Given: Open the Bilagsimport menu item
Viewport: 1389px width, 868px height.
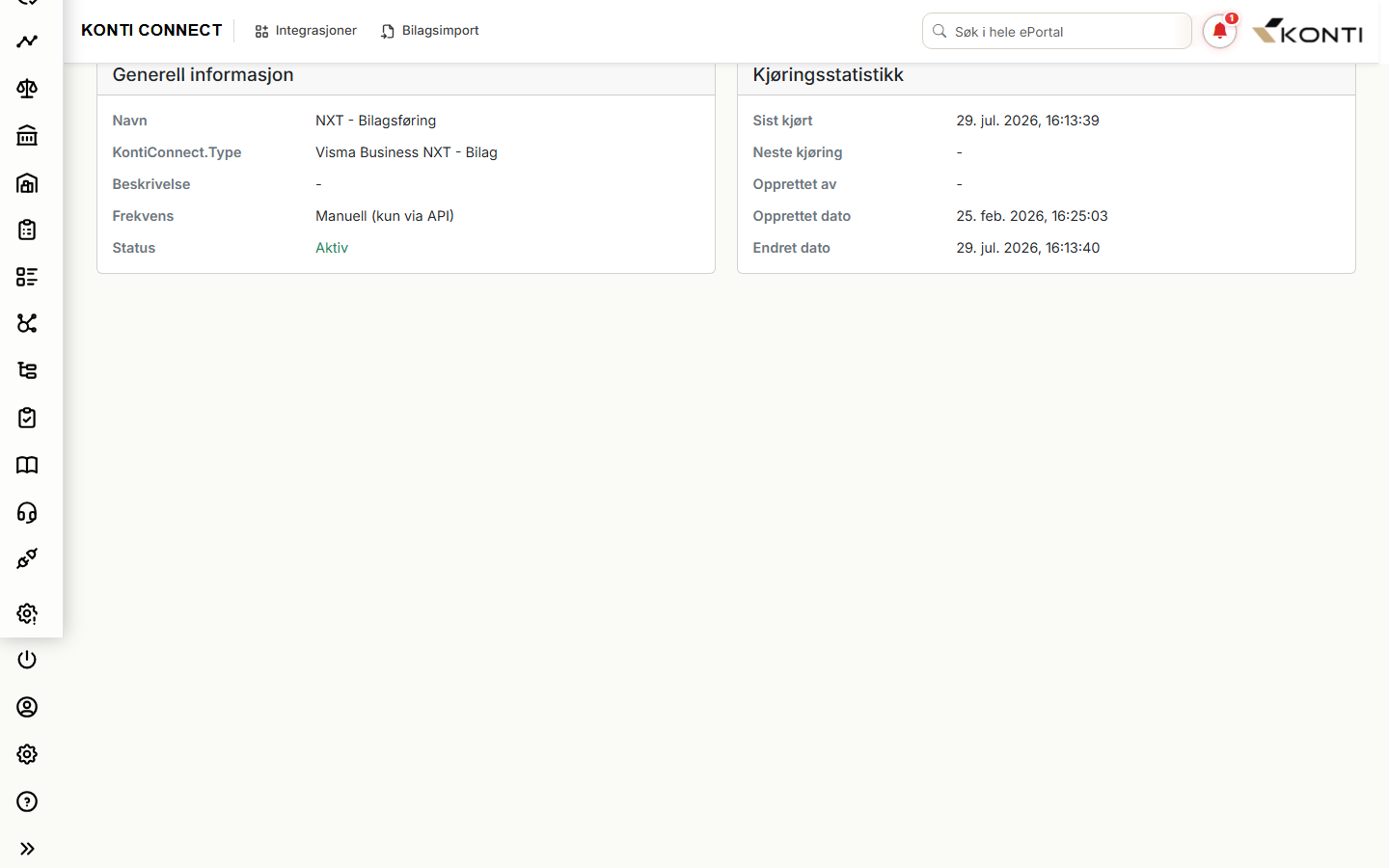Looking at the screenshot, I should (429, 31).
